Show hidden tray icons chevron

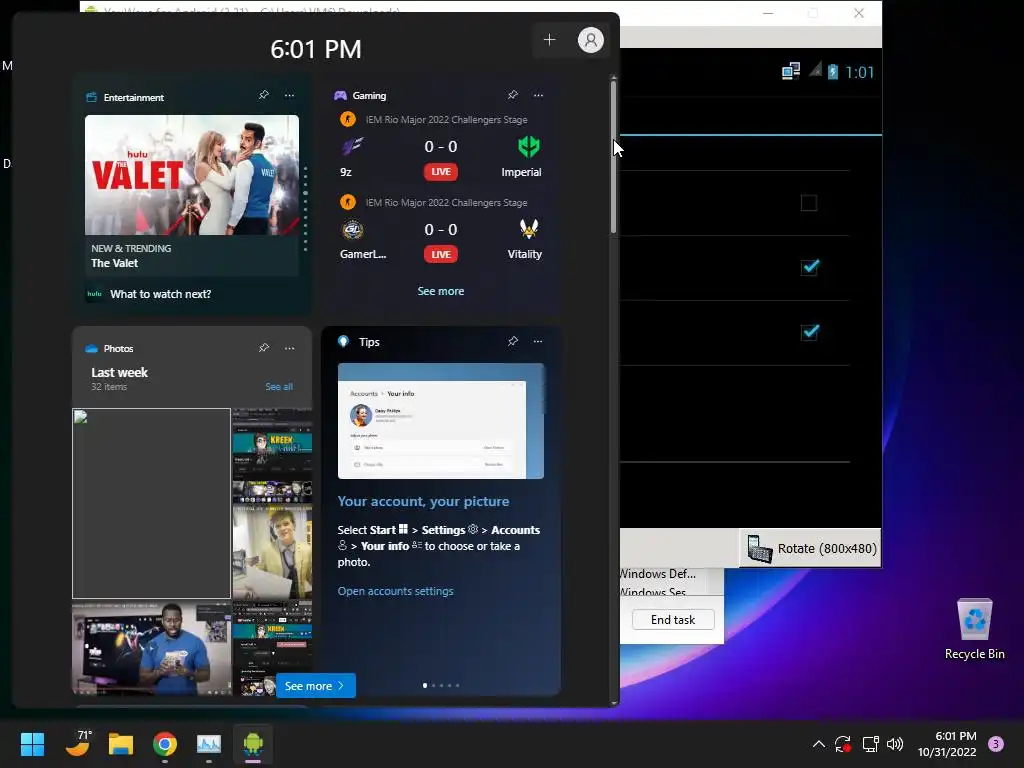coord(818,744)
